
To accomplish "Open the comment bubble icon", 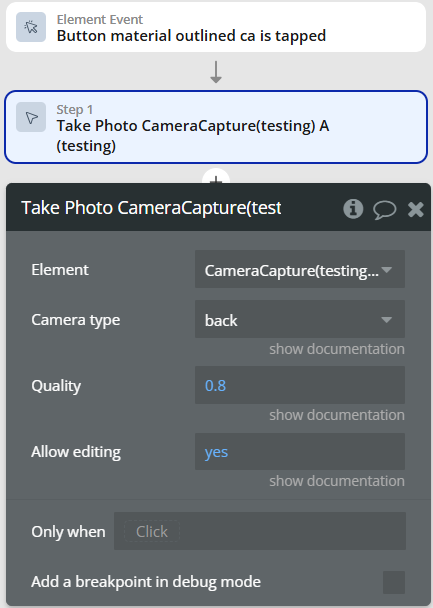I will 385,210.
